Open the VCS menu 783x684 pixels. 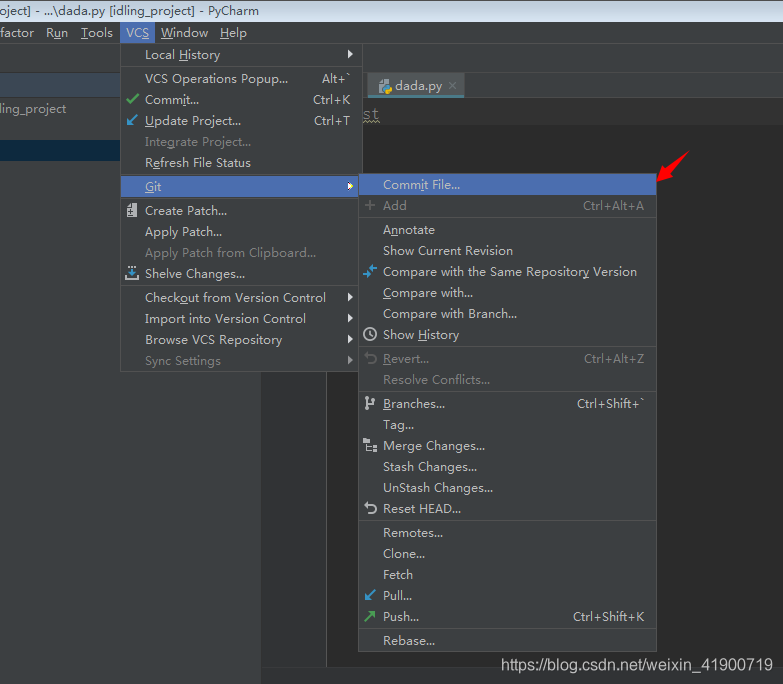click(x=137, y=33)
